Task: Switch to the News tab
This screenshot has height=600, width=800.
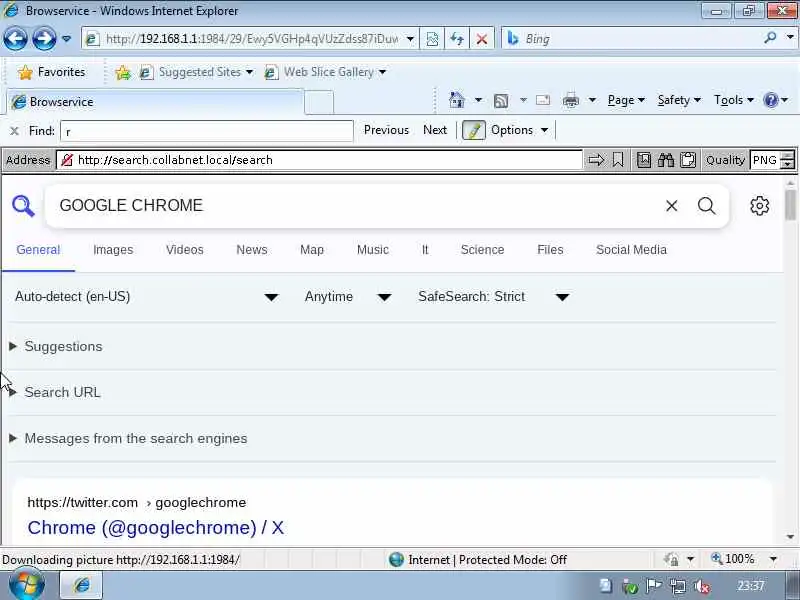Action: pos(252,250)
